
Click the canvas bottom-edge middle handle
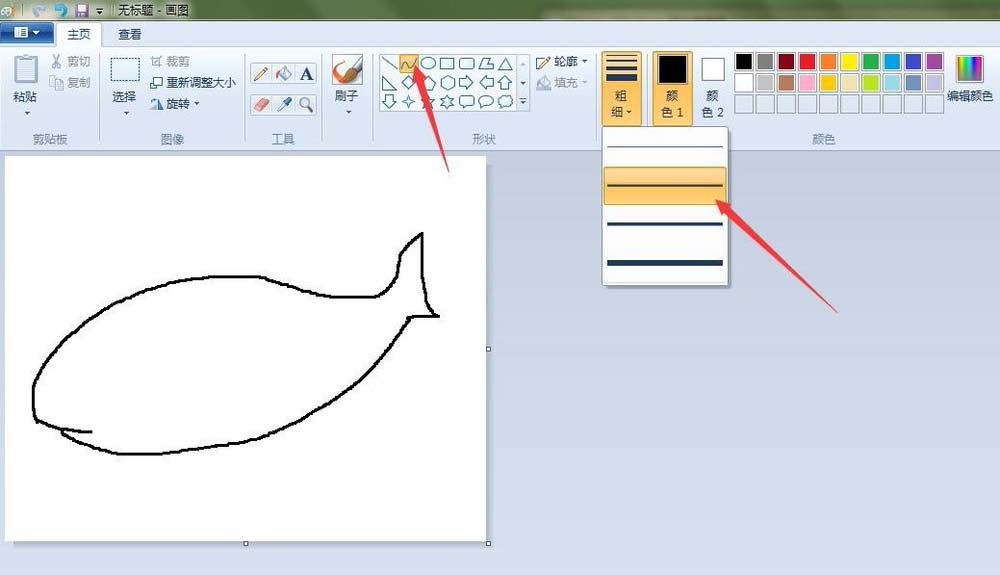click(x=246, y=543)
